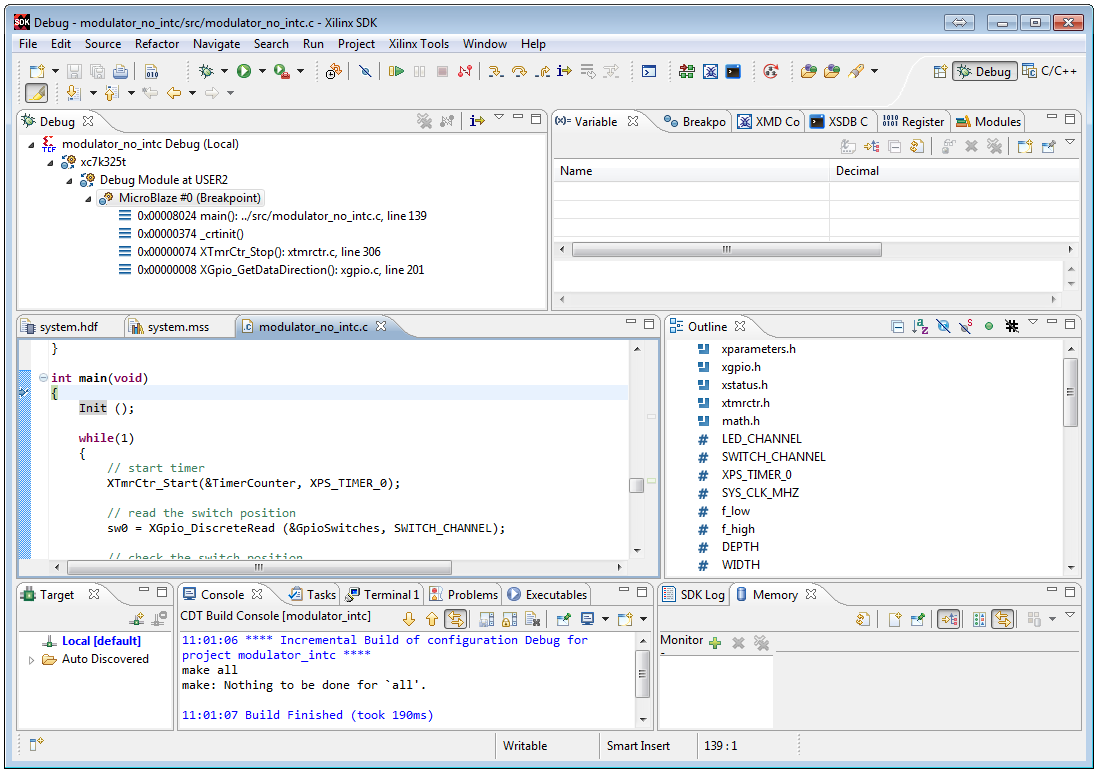Click the Step Over toolbar icon
The image size is (1100, 774).
[x=519, y=71]
